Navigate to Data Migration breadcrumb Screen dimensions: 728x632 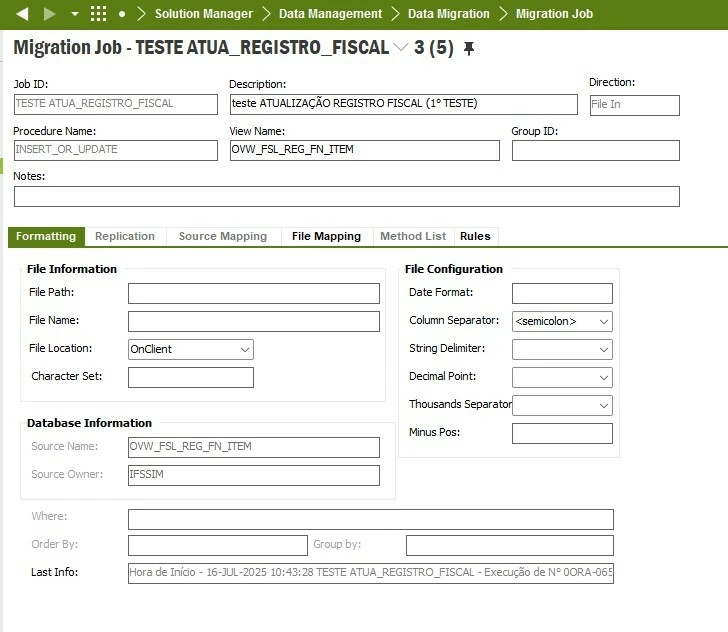pos(448,14)
